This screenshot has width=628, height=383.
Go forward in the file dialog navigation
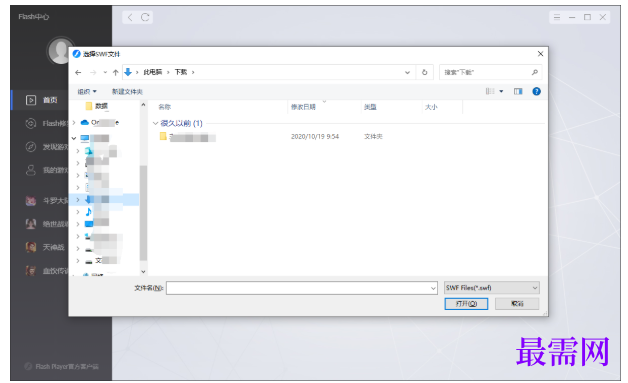[x=93, y=73]
